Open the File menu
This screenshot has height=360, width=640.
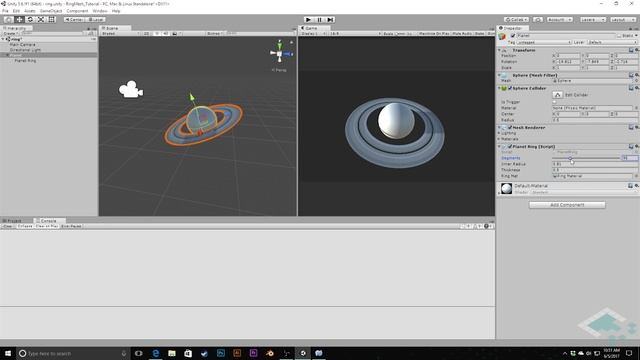[x=5, y=11]
